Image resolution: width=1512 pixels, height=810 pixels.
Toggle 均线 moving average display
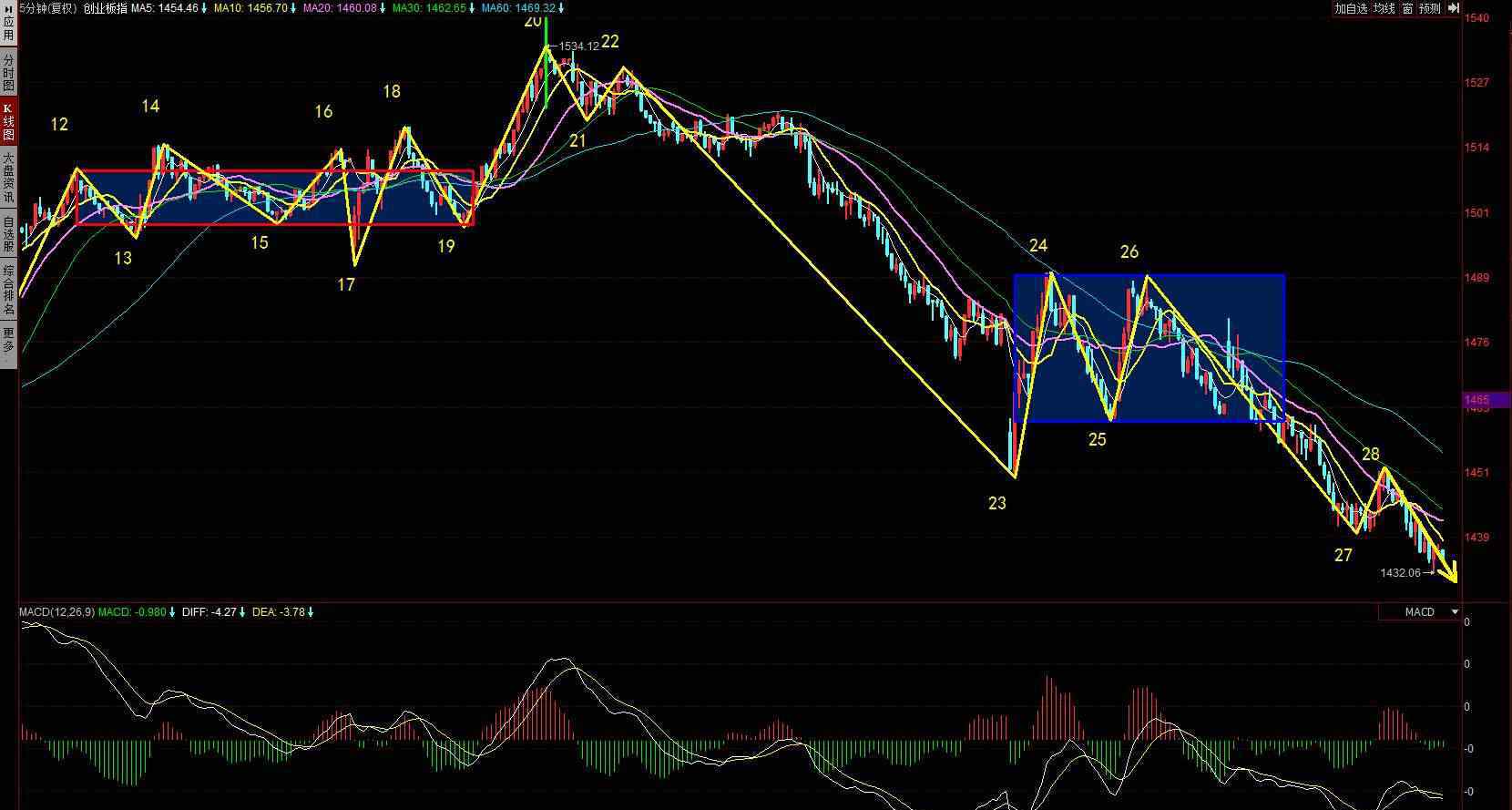(x=1384, y=8)
